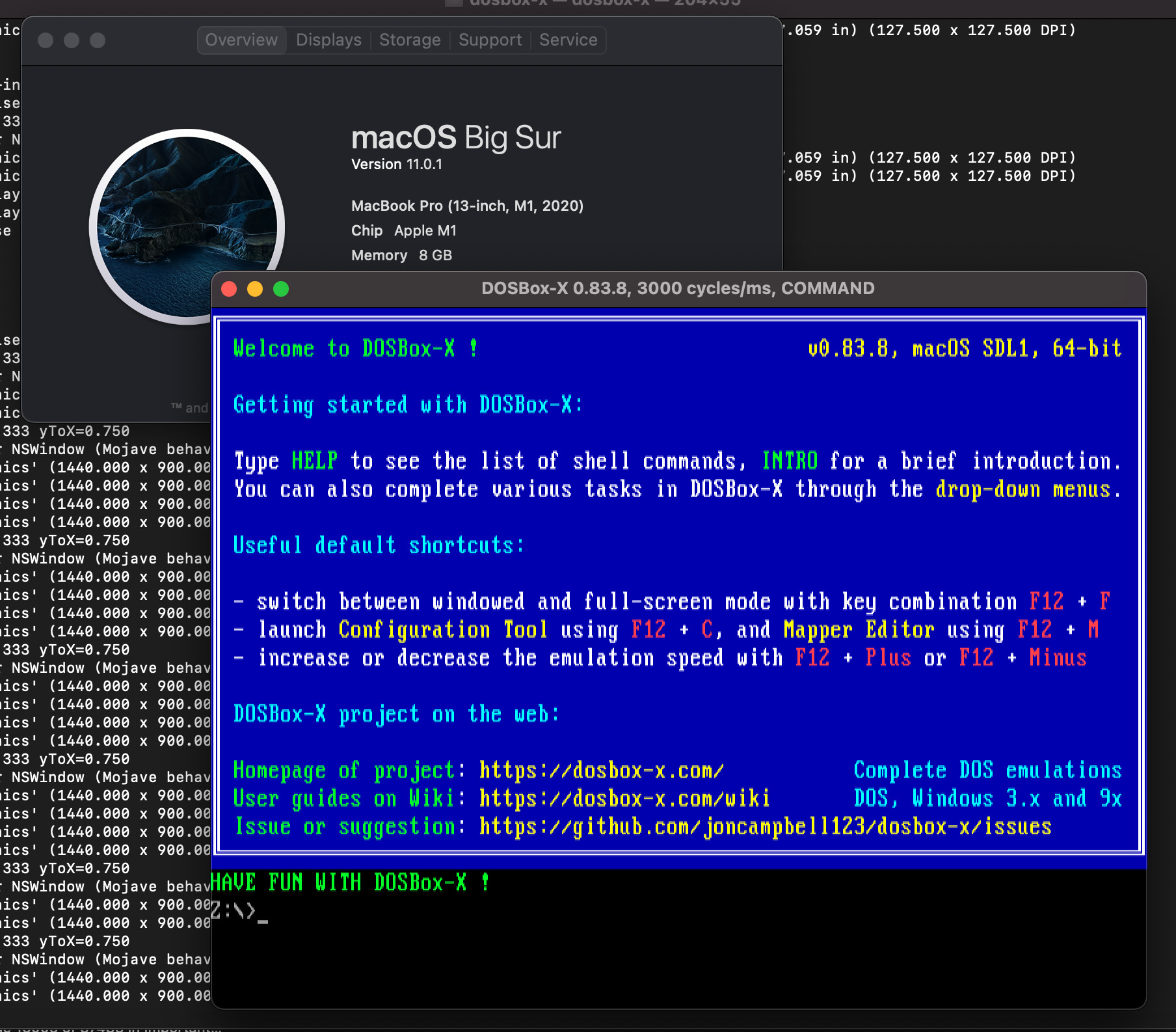This screenshot has height=1032, width=1176.
Task: Select the Support tab
Action: tap(490, 40)
